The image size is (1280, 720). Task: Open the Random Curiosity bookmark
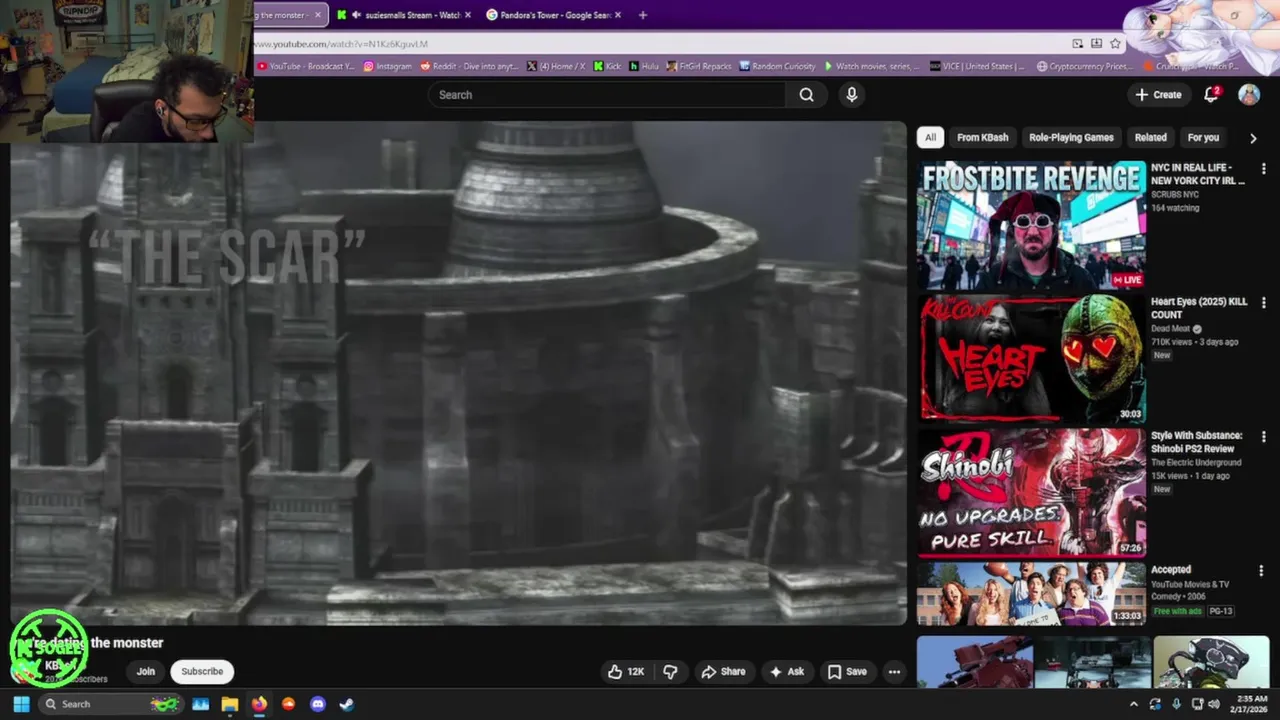tap(777, 66)
